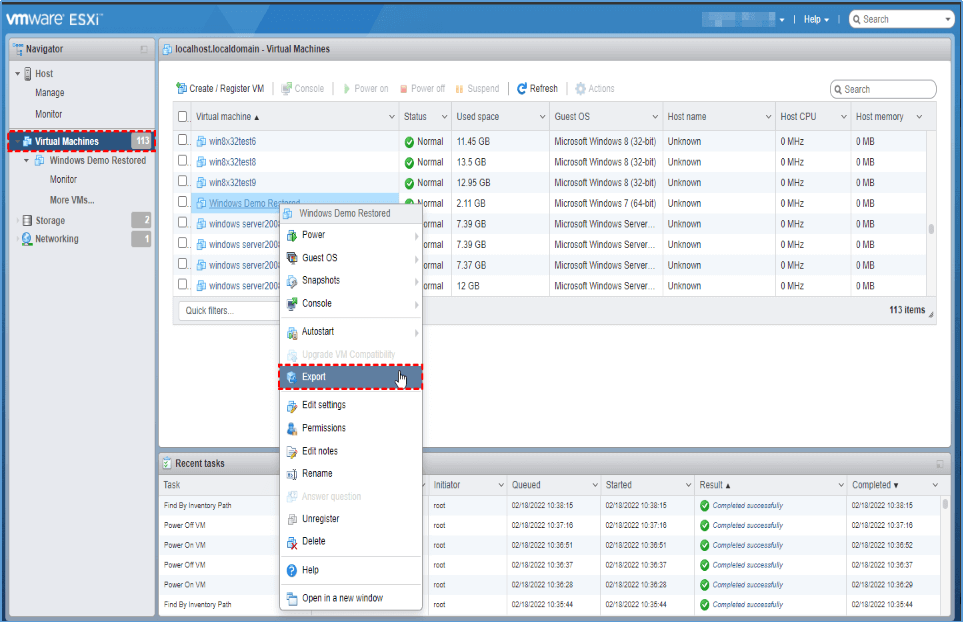Toggle the select-all checkbox in table header
The image size is (963, 622).
point(183,117)
